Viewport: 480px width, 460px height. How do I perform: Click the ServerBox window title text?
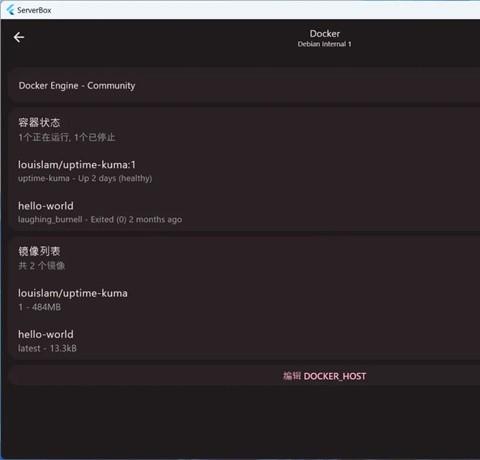34,10
